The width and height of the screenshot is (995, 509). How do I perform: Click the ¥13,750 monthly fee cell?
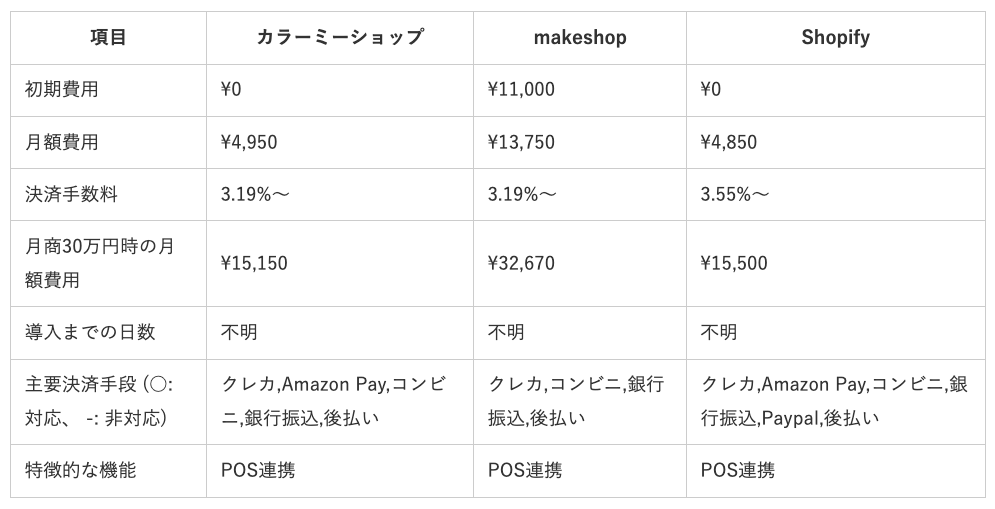(x=521, y=142)
